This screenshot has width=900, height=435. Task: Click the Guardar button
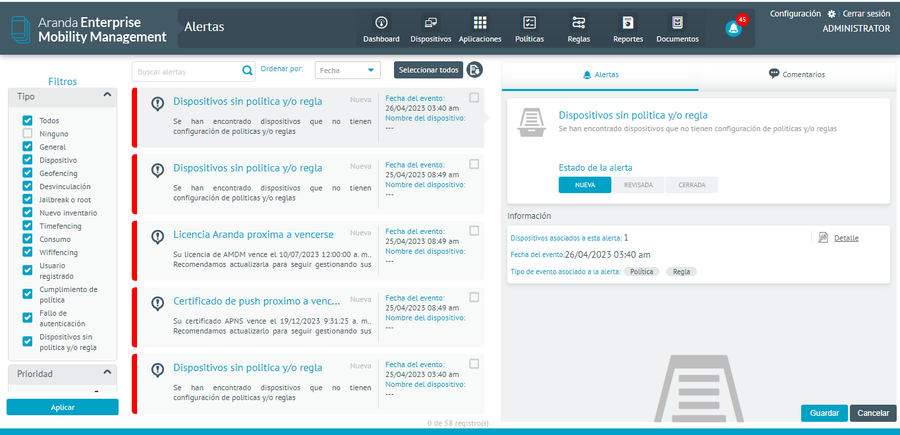tap(823, 413)
